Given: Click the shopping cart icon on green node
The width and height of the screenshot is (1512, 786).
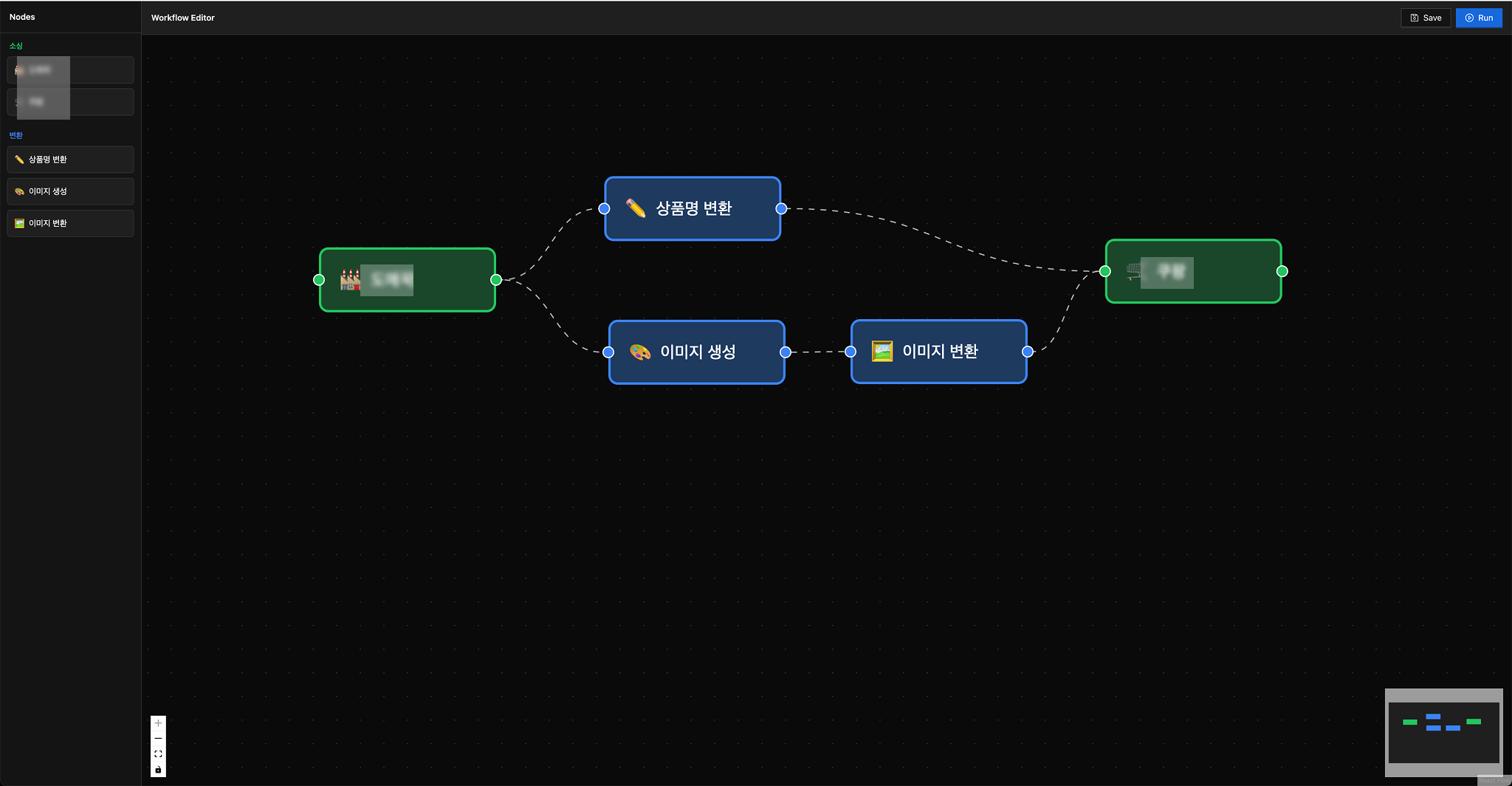Looking at the screenshot, I should (x=1133, y=272).
